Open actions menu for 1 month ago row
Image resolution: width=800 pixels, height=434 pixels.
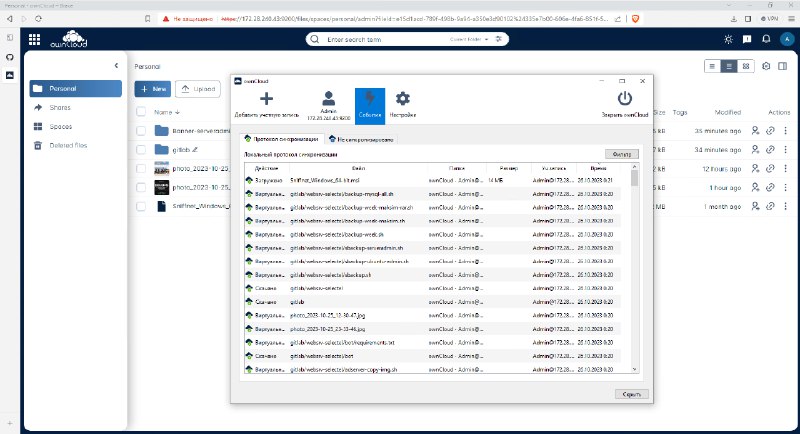coord(785,207)
